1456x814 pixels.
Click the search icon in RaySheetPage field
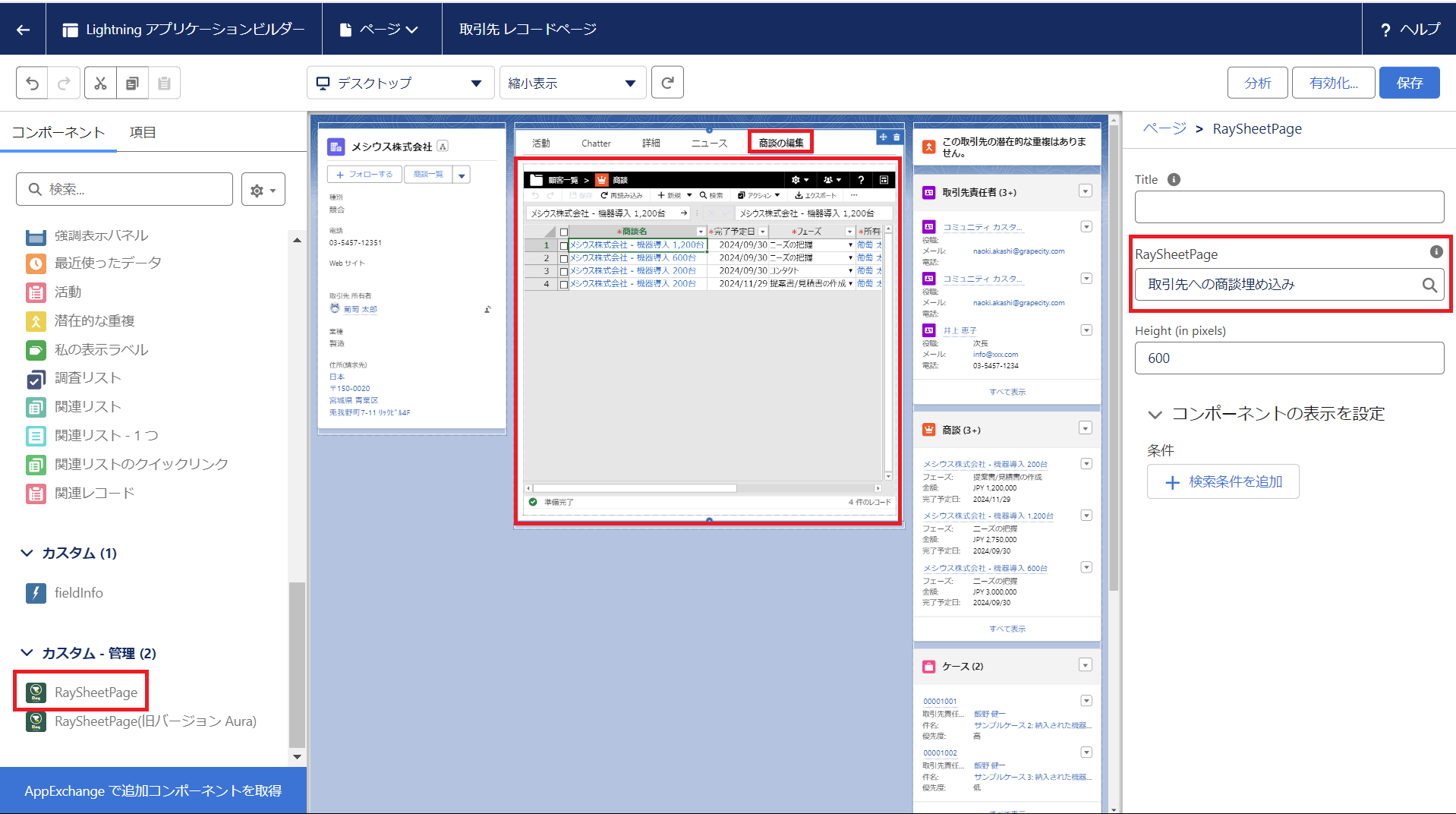coord(1429,285)
